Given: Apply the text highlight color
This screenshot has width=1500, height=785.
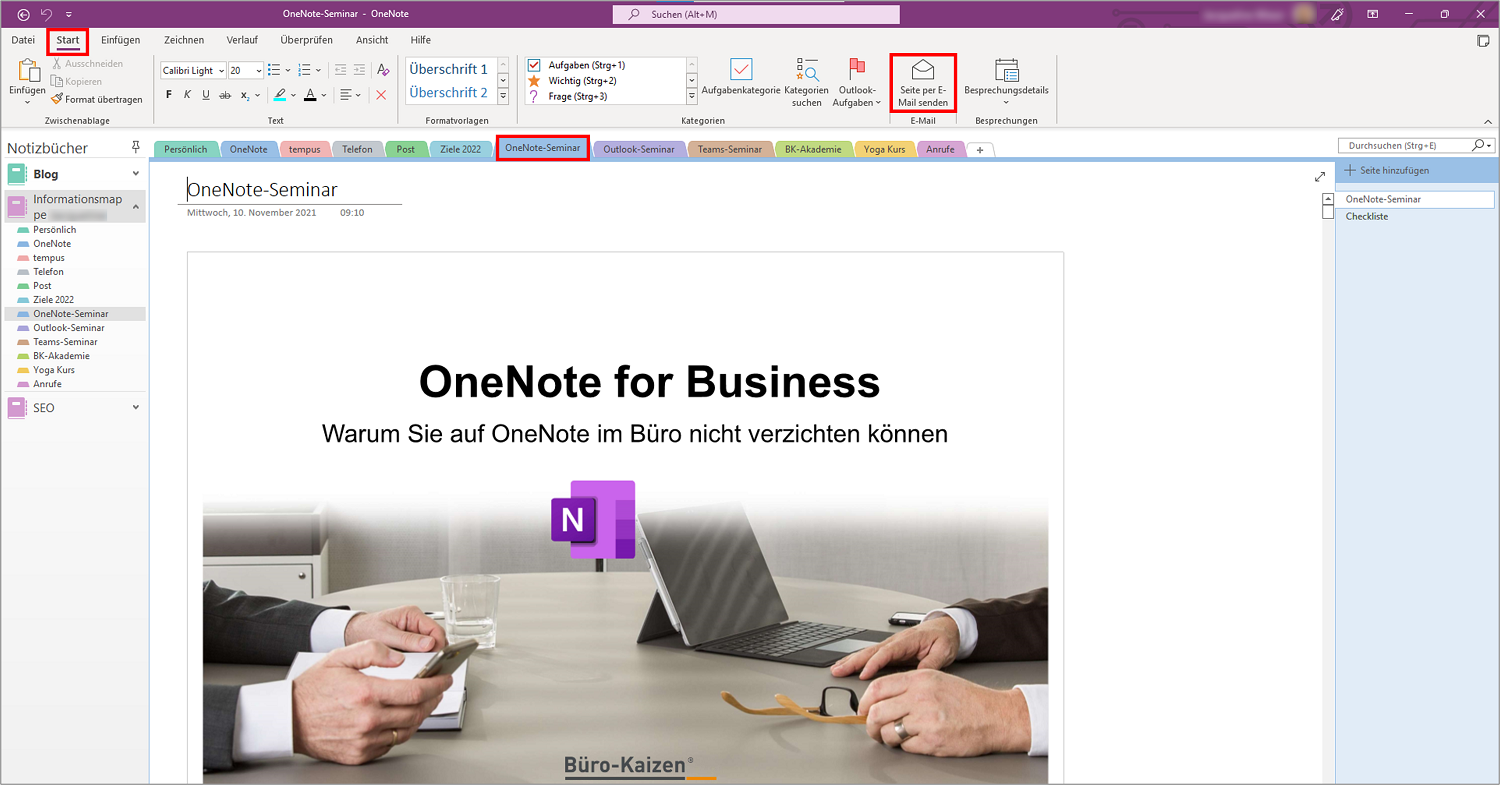Looking at the screenshot, I should pos(280,95).
